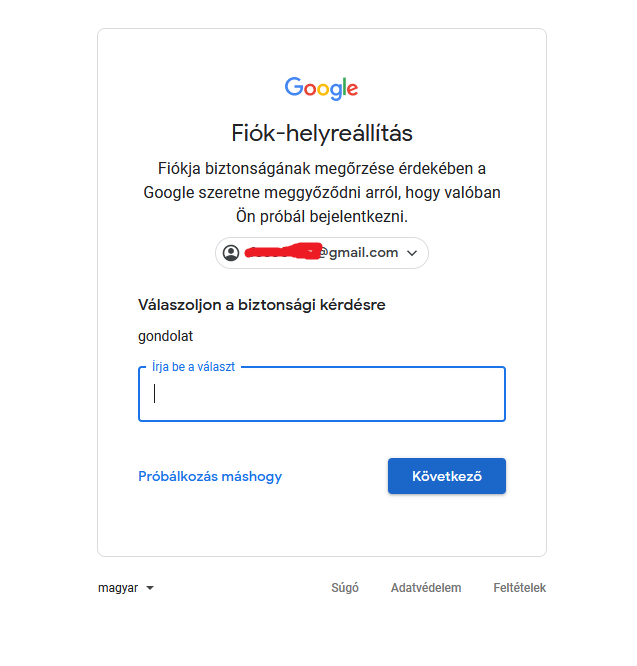The image size is (637, 666).
Task: Click the "Fiók-helyreállítás" heading
Action: pyautogui.click(x=321, y=133)
